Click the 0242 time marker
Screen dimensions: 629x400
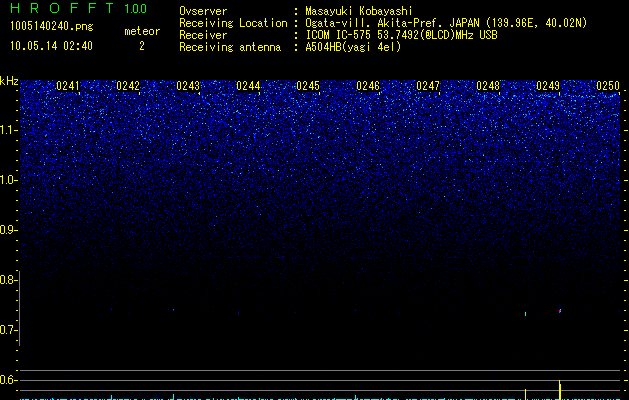click(x=128, y=86)
